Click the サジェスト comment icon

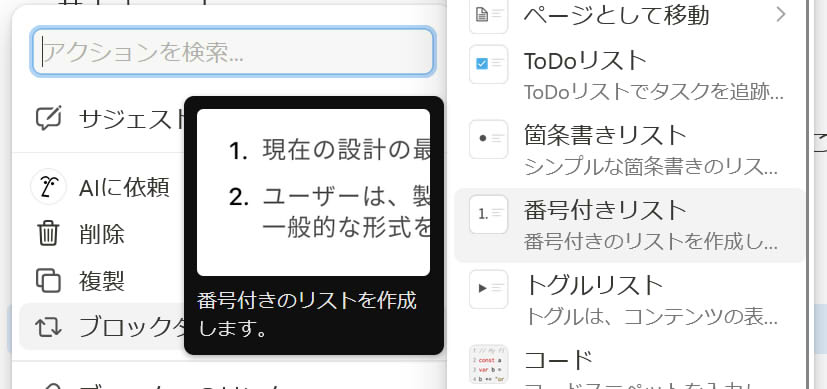(x=49, y=119)
